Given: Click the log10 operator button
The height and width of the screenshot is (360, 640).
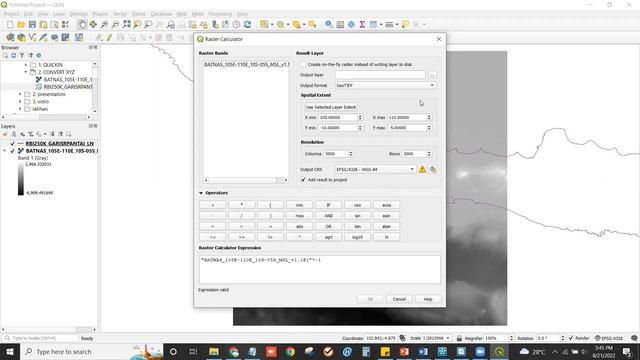Looking at the screenshot, I should (x=358, y=237).
